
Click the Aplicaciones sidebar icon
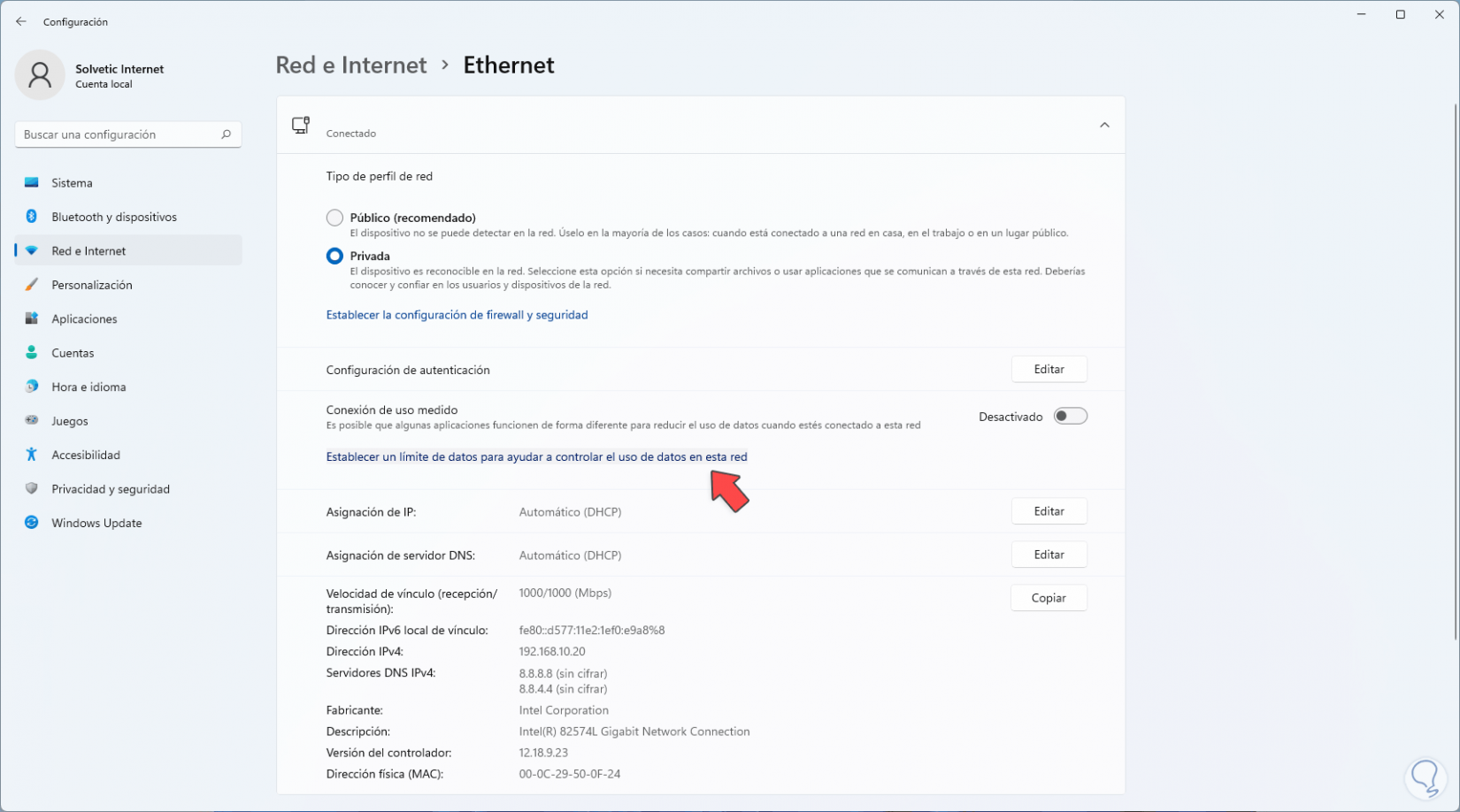pyautogui.click(x=32, y=318)
